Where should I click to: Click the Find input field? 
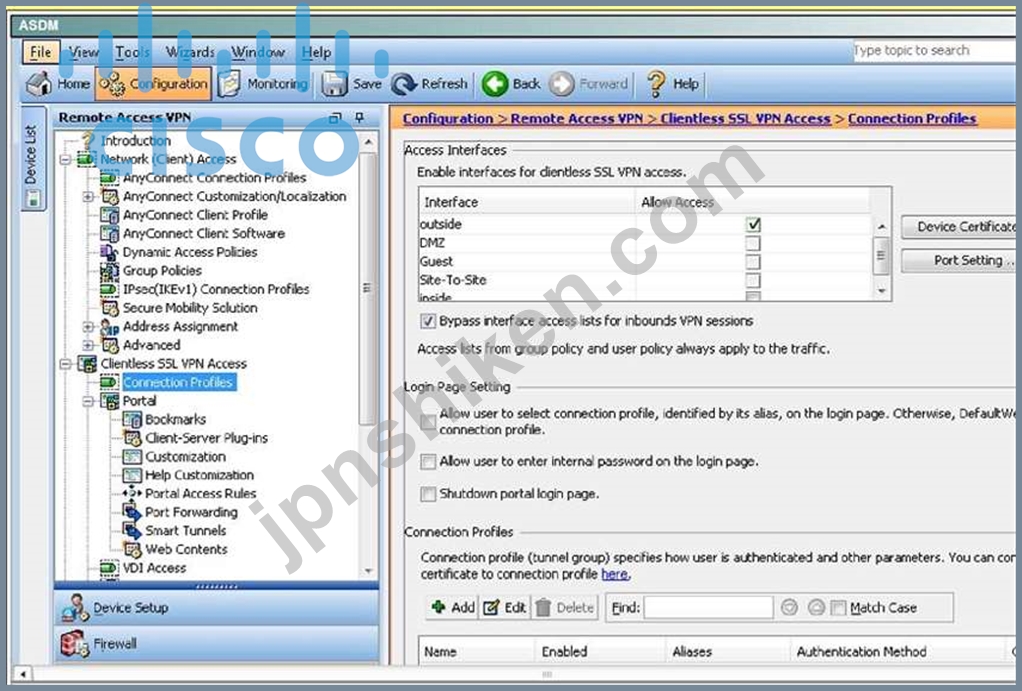708,608
